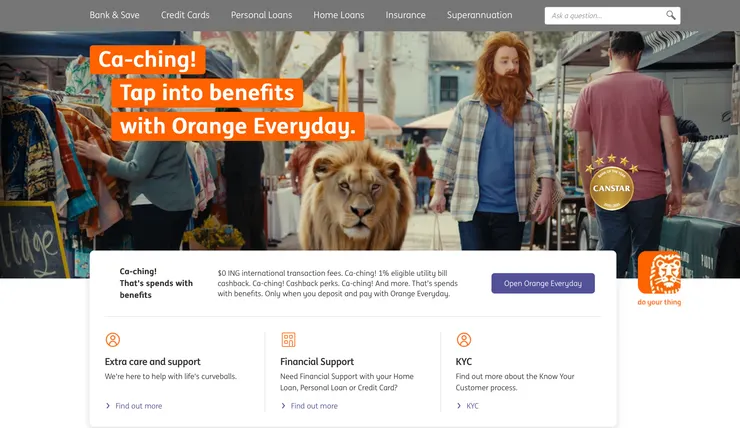The image size is (740, 428).
Task: Follow Find out more under Financial Support
Action: tap(314, 406)
